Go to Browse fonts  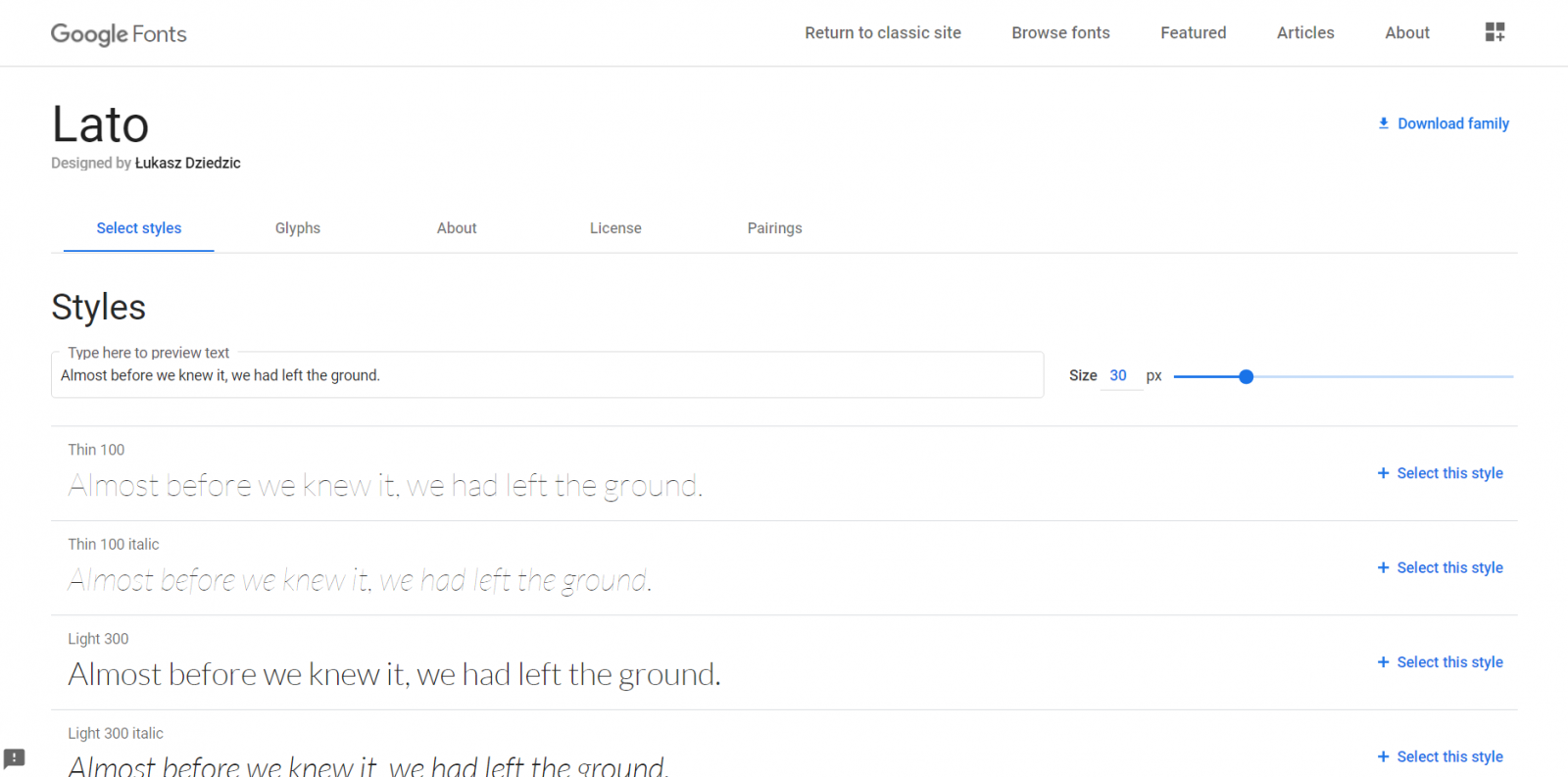click(x=1060, y=33)
